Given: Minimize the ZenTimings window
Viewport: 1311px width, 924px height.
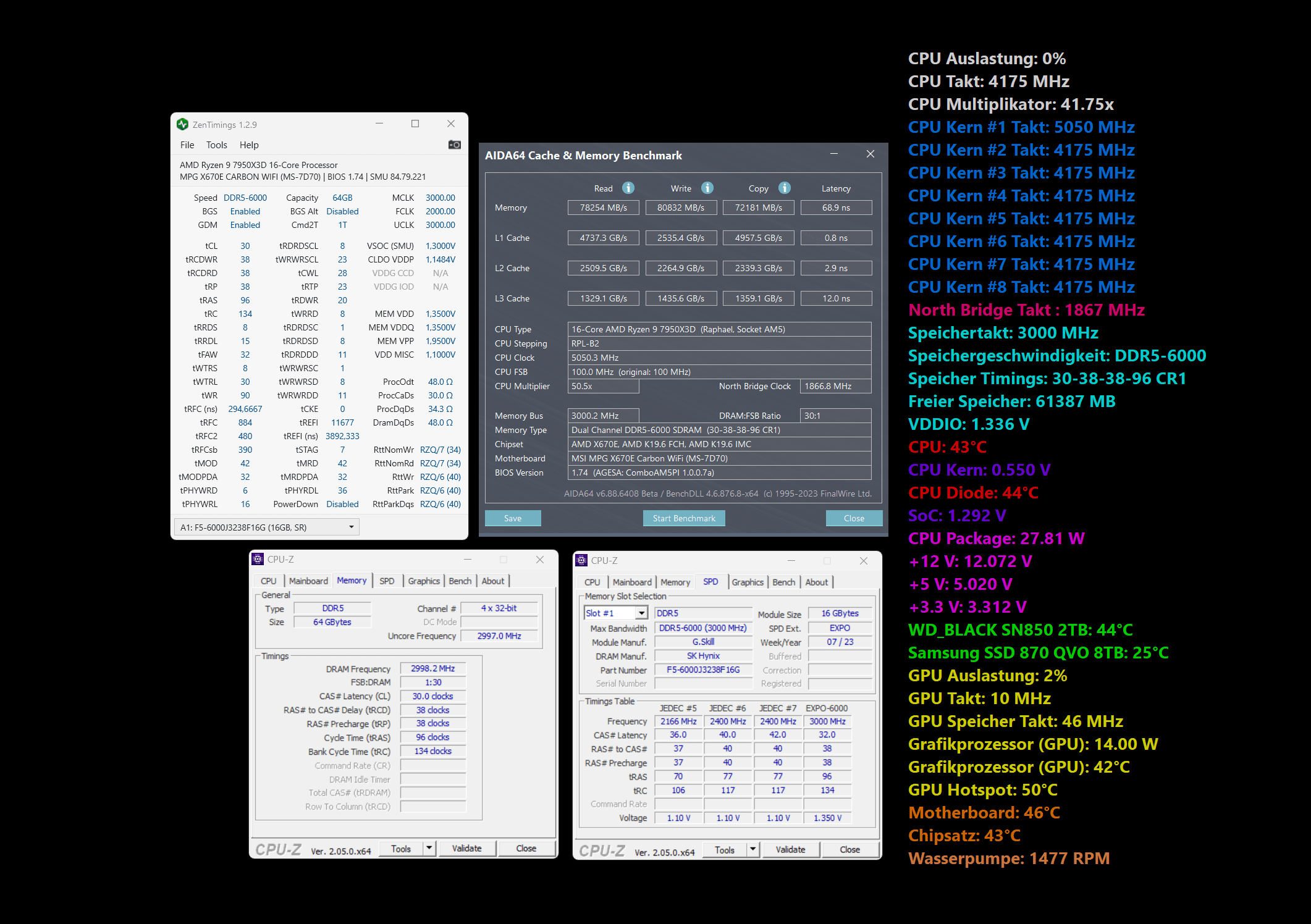Looking at the screenshot, I should tap(379, 124).
